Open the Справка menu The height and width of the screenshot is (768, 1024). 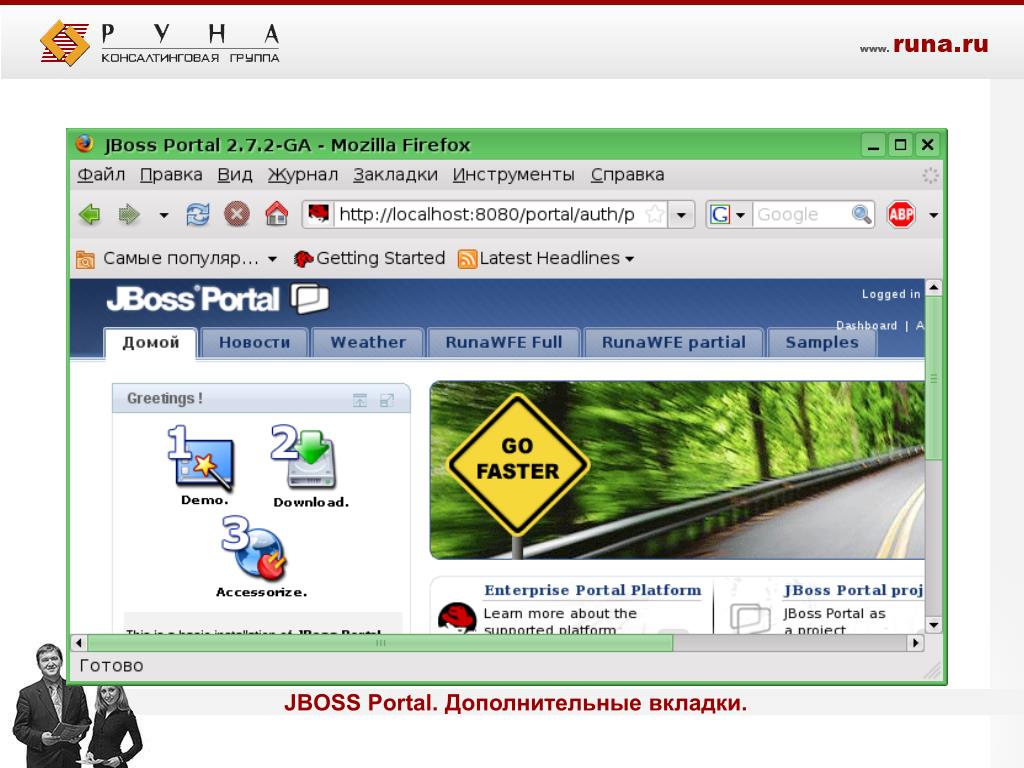click(627, 175)
